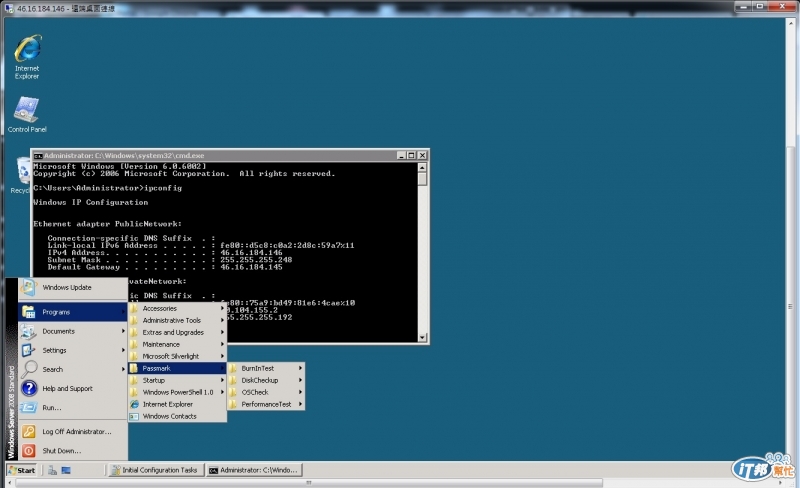Click the Programs icon in Start menu
Screen dimensions: 800x488
point(29,312)
